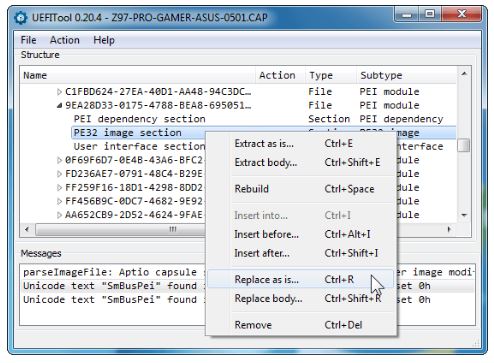Click the Section type cell of PEI dependency
494x363 pixels.
click(329, 119)
